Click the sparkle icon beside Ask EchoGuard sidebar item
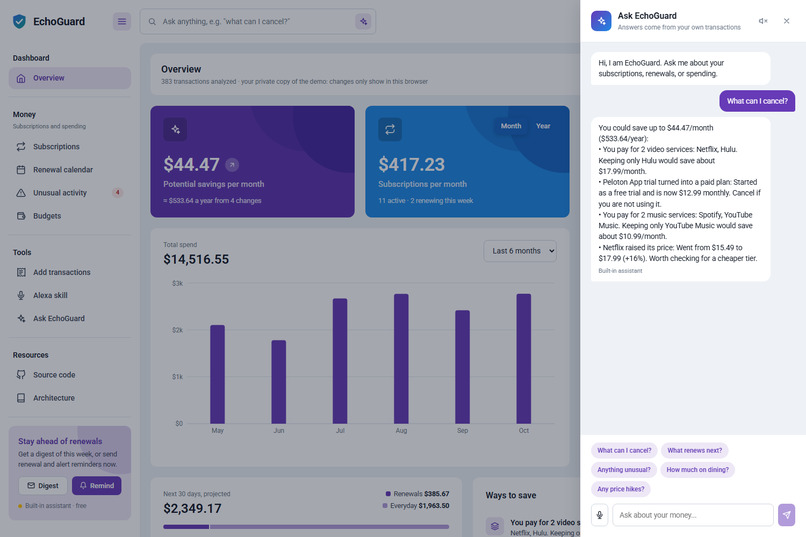806x537 pixels. click(21, 319)
